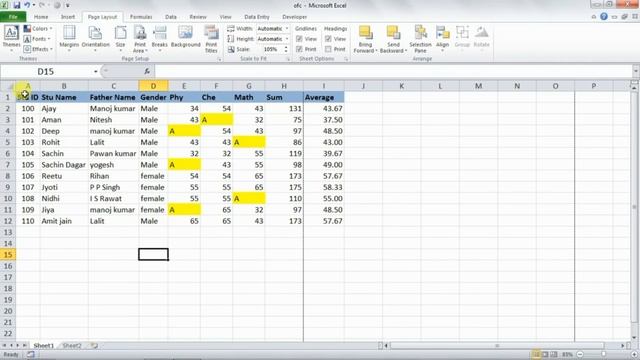Toggle Headings View checkbox
The height and width of the screenshot is (360, 640).
click(328, 39)
